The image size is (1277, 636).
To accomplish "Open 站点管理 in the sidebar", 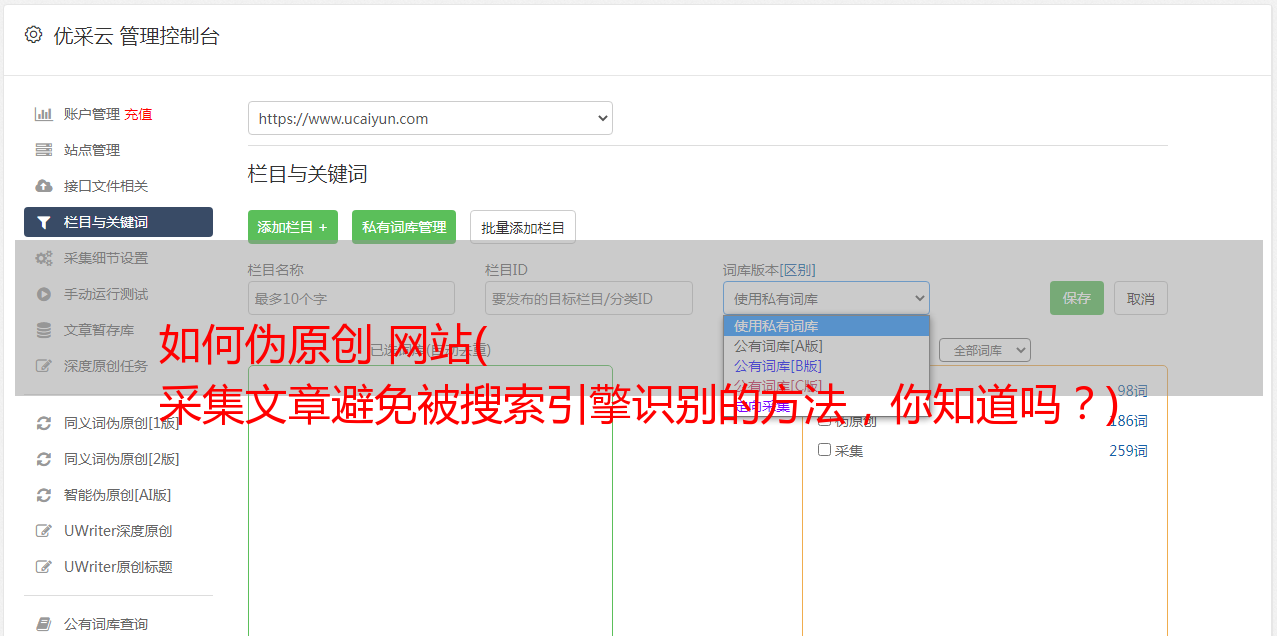I will [92, 150].
